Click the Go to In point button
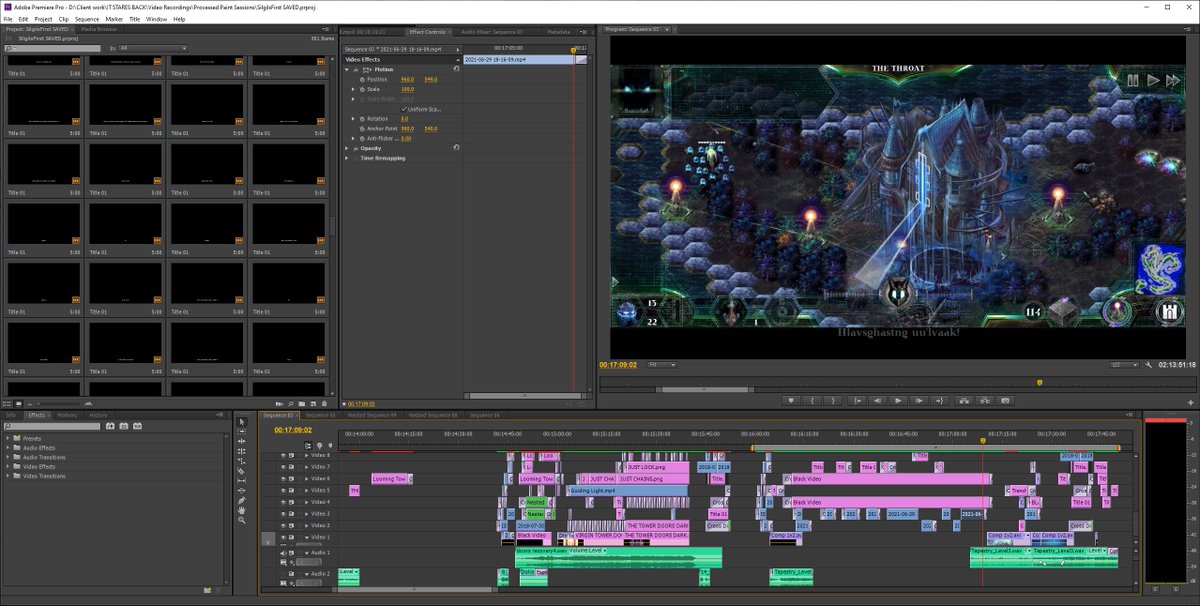Image resolution: width=1200 pixels, height=606 pixels. (x=856, y=400)
